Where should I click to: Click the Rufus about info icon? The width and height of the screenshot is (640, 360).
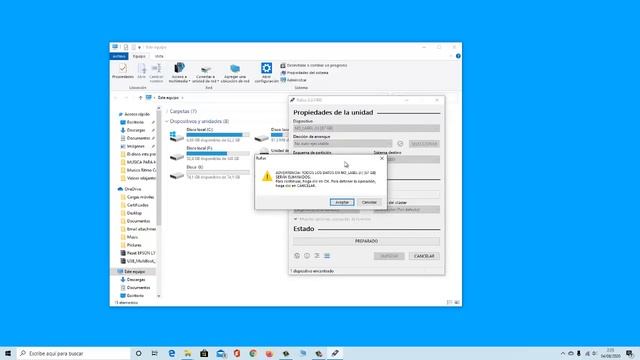[x=307, y=256]
